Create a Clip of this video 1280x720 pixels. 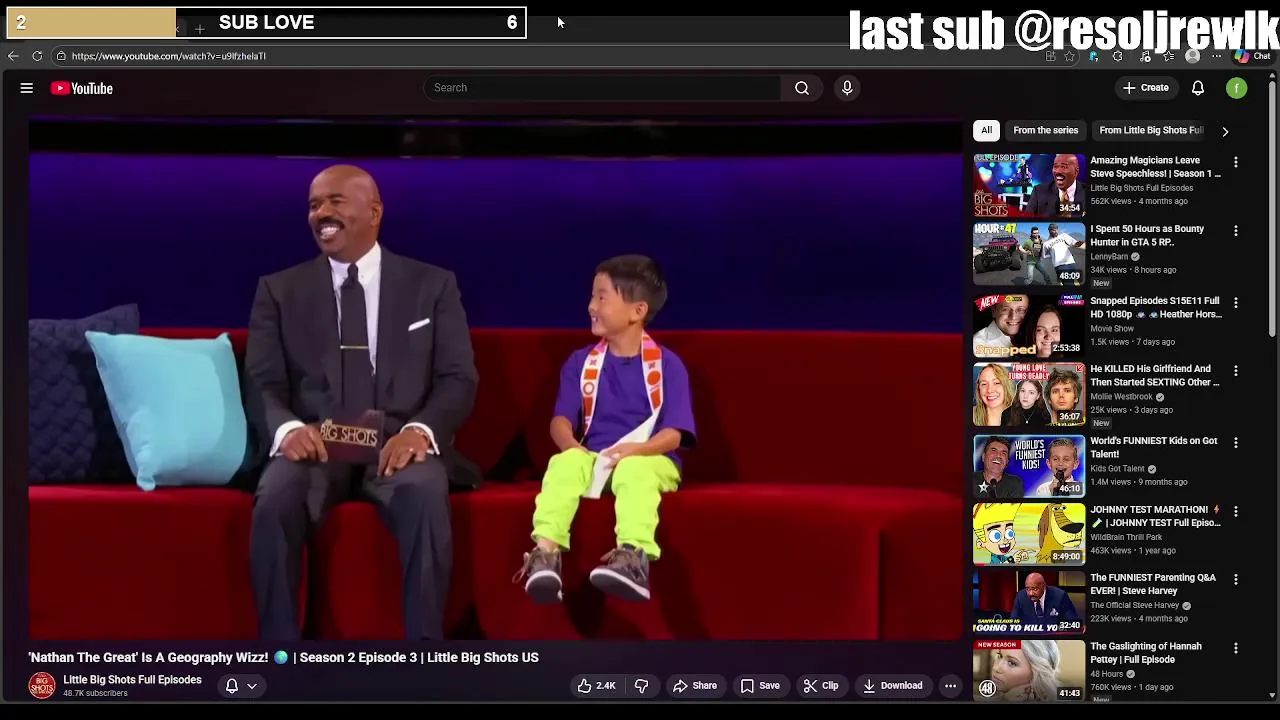point(821,686)
